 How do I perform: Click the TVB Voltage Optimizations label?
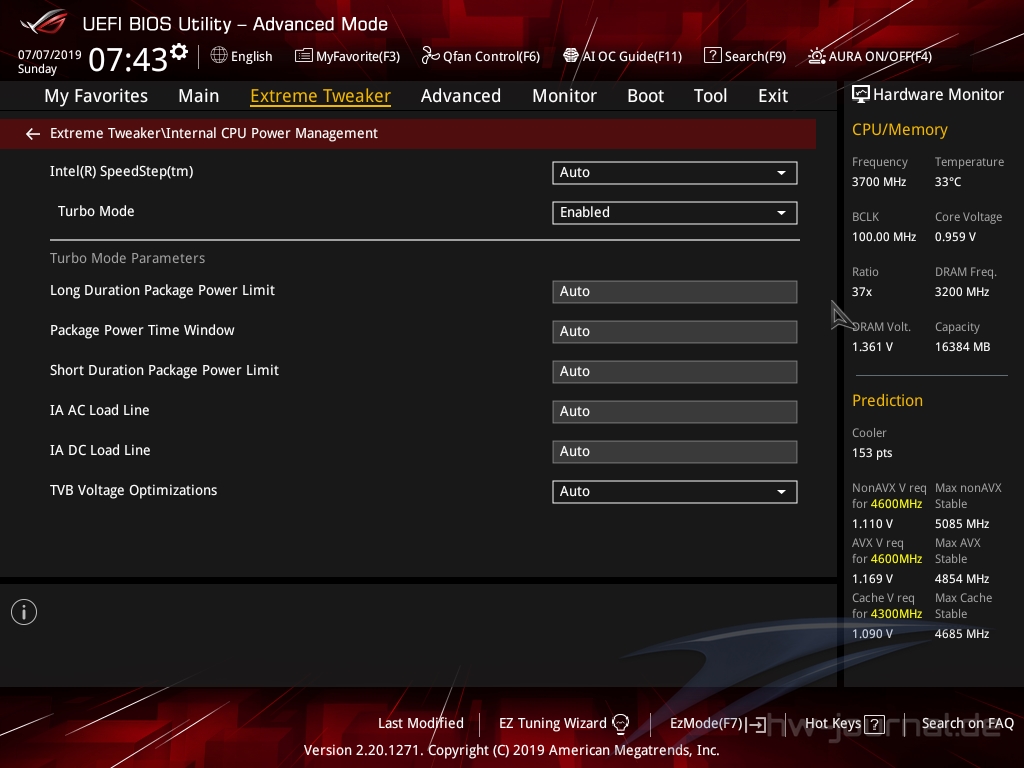click(x=133, y=490)
